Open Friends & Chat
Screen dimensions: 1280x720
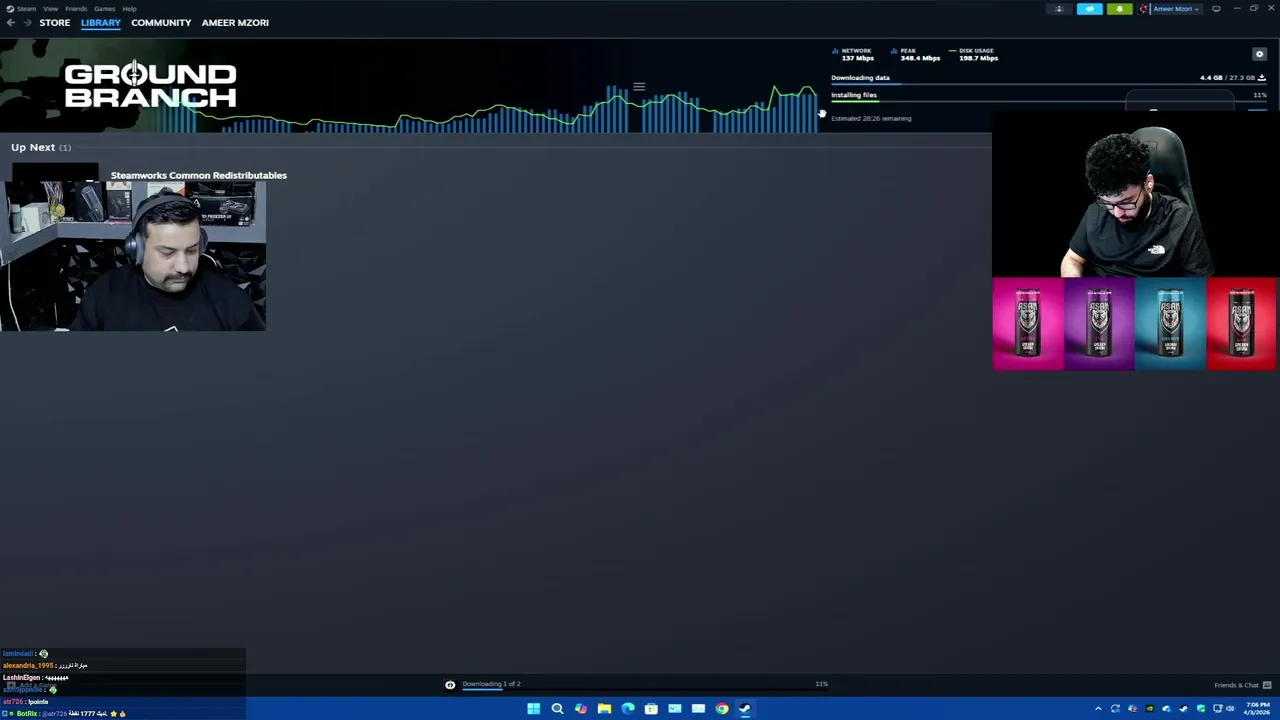[1236, 685]
